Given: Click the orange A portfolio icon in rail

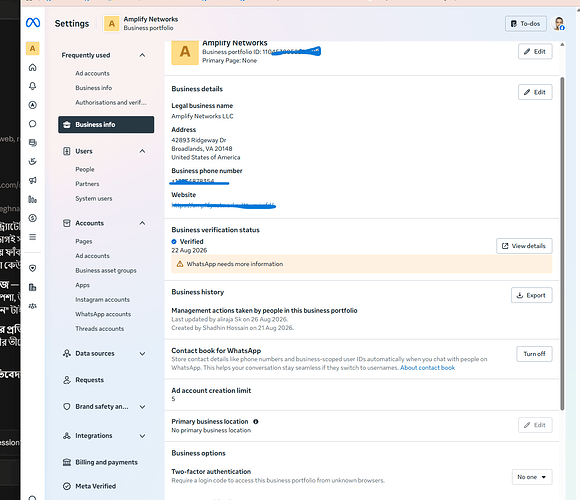Looking at the screenshot, I should (33, 48).
